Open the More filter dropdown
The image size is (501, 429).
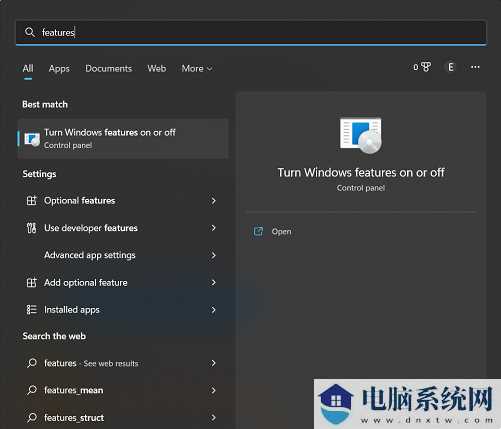click(x=197, y=69)
